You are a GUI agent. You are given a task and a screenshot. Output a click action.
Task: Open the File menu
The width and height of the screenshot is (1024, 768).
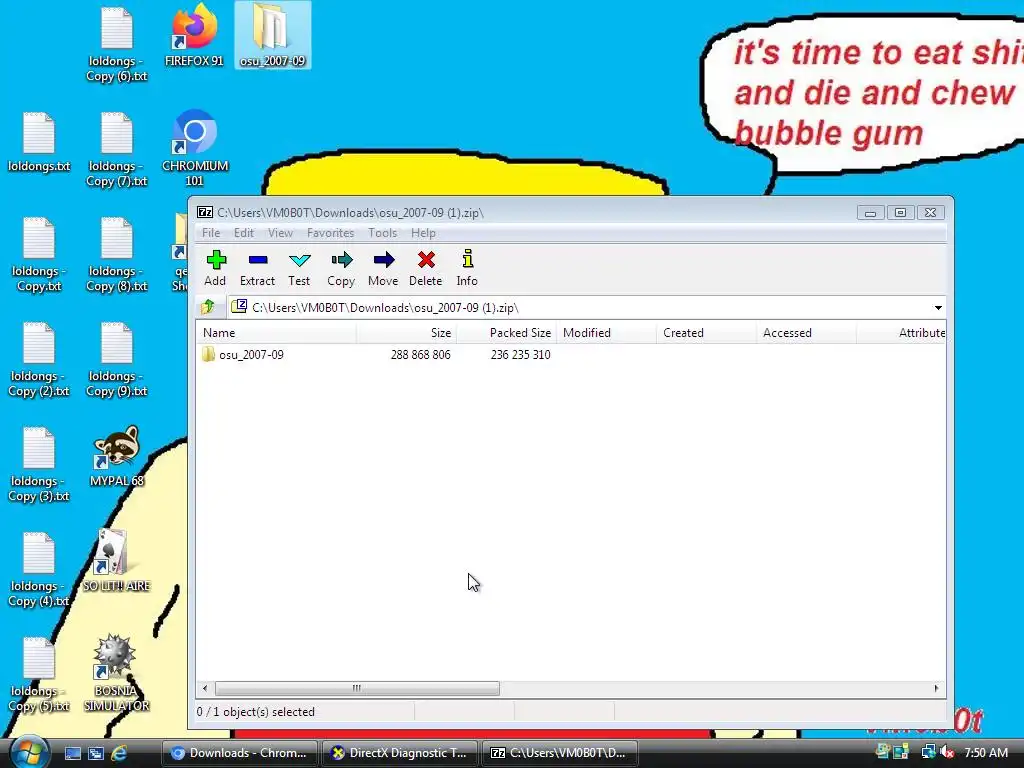211,233
